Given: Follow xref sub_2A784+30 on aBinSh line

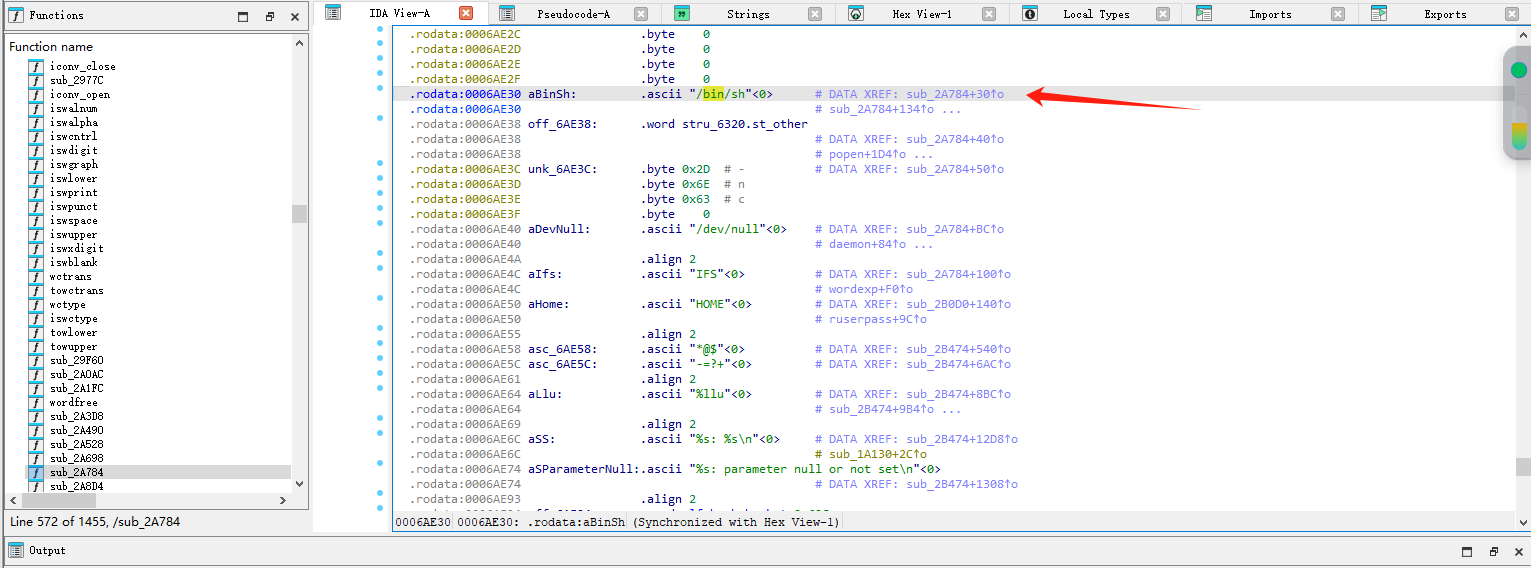Looking at the screenshot, I should (955, 94).
